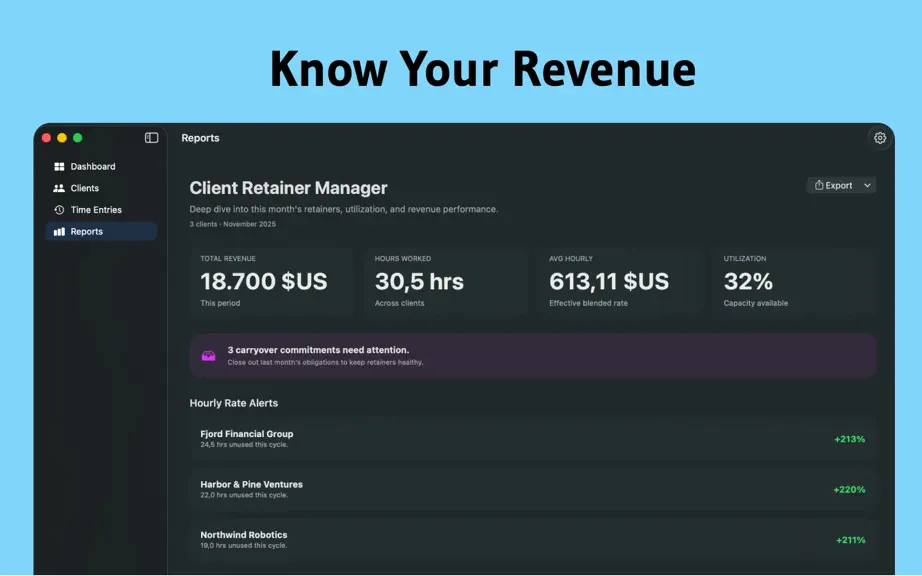Click the Reports bar chart icon
922x576 pixels.
59,232
